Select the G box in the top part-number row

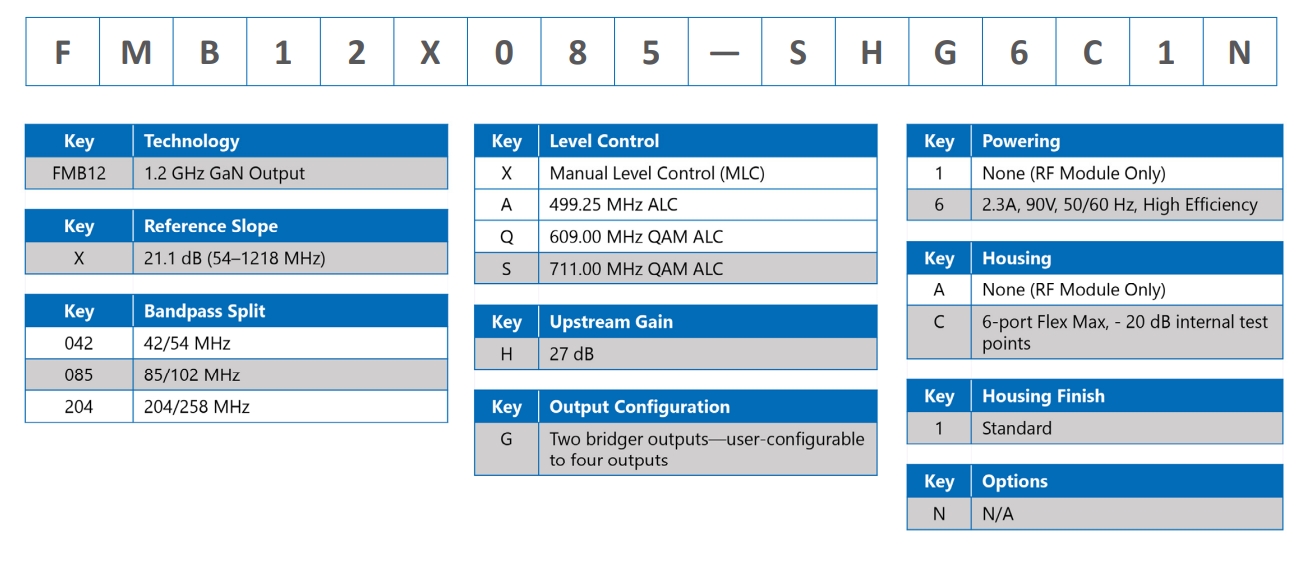(x=945, y=51)
